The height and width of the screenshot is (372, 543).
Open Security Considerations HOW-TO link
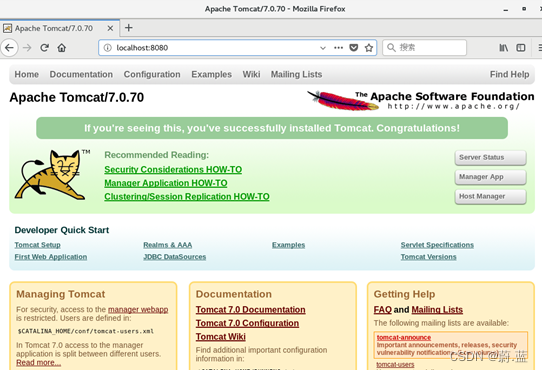click(173, 169)
